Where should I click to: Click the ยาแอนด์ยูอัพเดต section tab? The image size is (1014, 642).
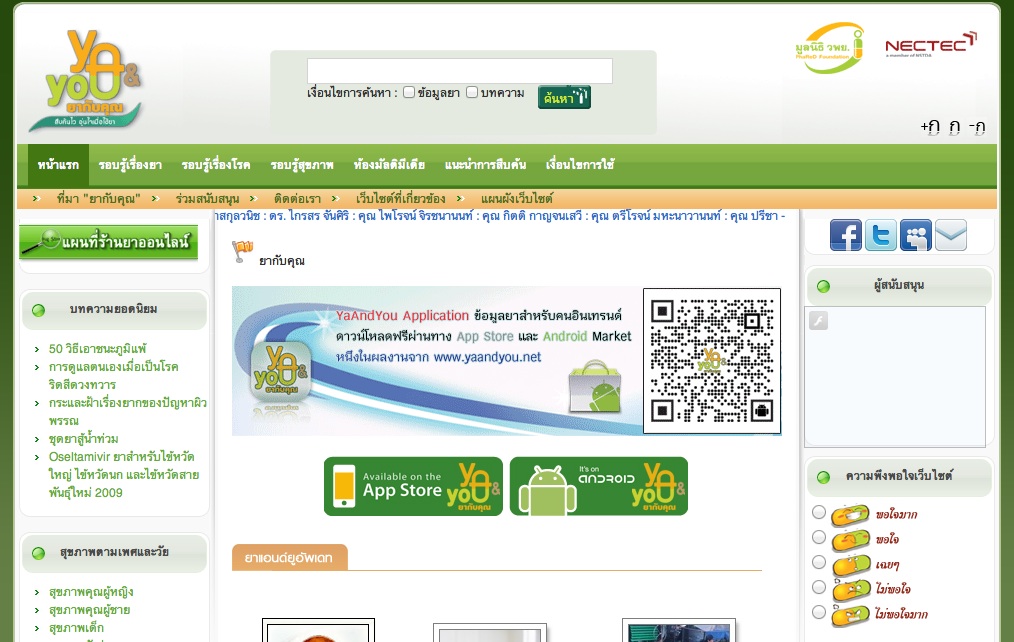click(290, 557)
